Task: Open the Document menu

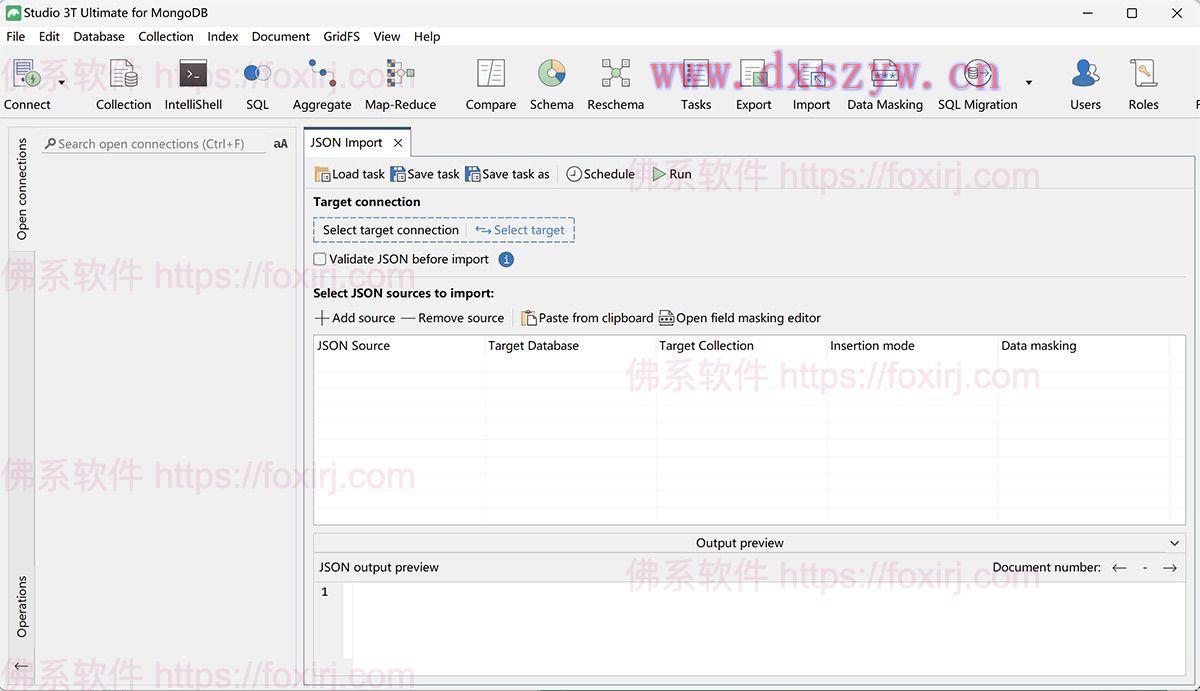Action: pyautogui.click(x=281, y=36)
